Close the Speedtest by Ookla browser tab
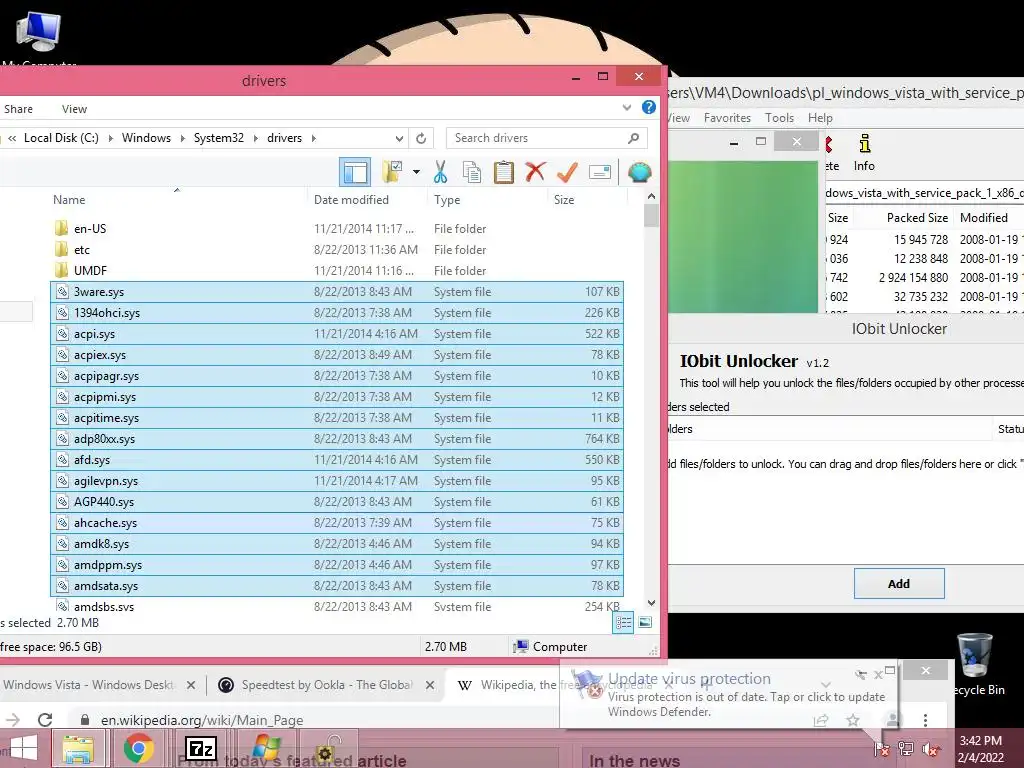 [430, 685]
